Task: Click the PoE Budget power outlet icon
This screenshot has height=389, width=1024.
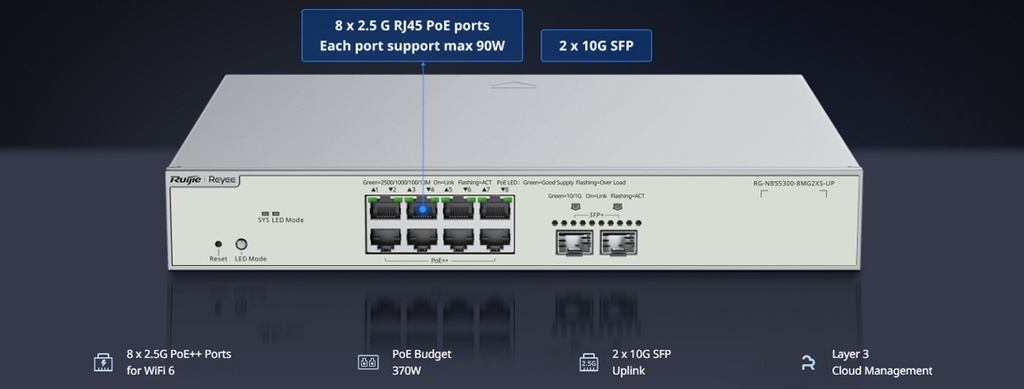Action: coord(368,362)
